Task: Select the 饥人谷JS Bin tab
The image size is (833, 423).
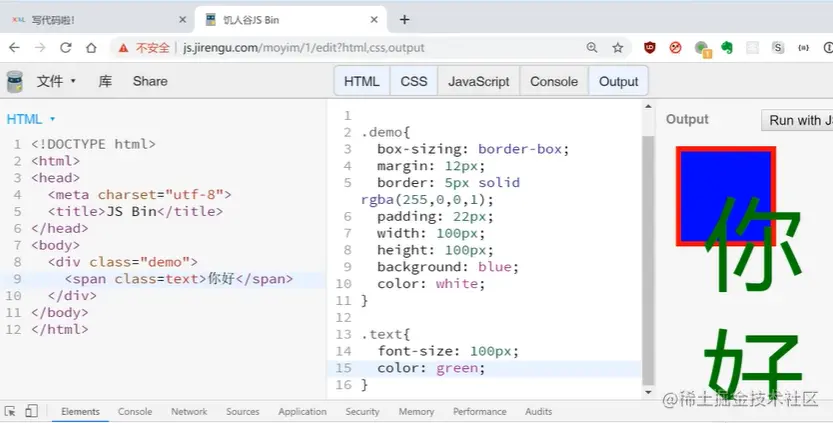Action: (291, 20)
